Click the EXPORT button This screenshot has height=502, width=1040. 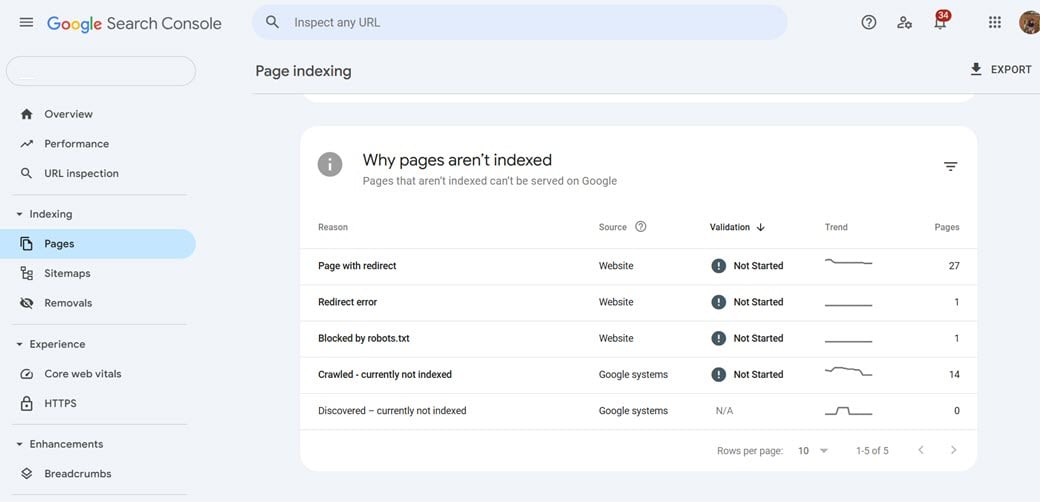[x=1001, y=70]
